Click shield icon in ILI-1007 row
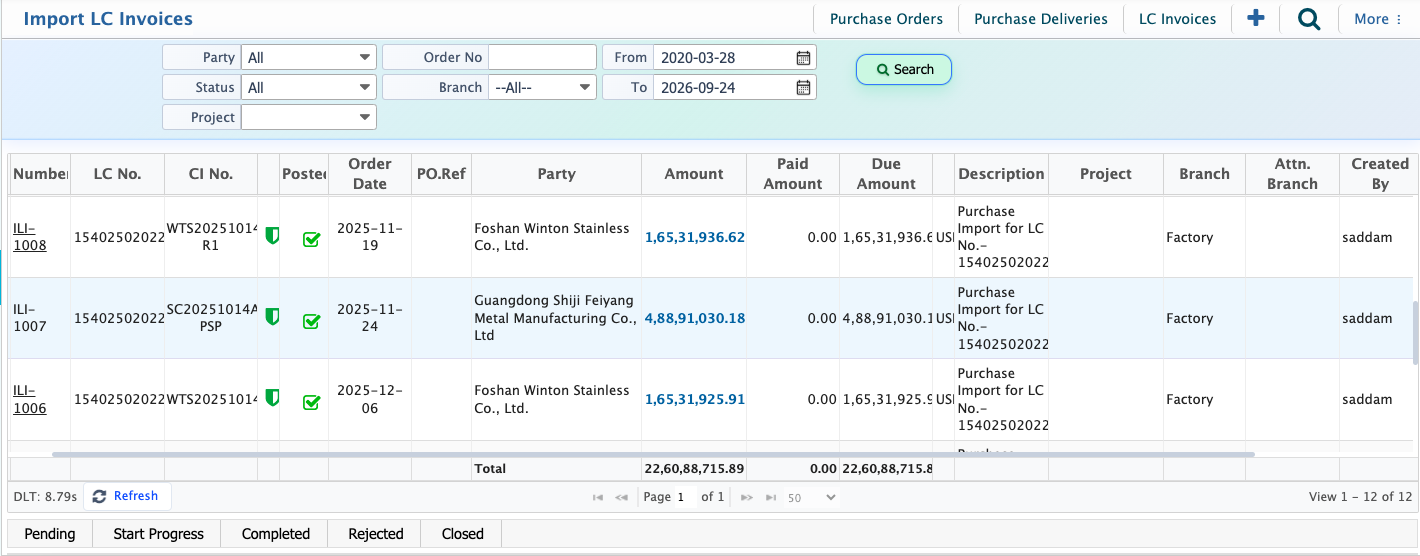Image resolution: width=1420 pixels, height=556 pixels. [x=271, y=317]
